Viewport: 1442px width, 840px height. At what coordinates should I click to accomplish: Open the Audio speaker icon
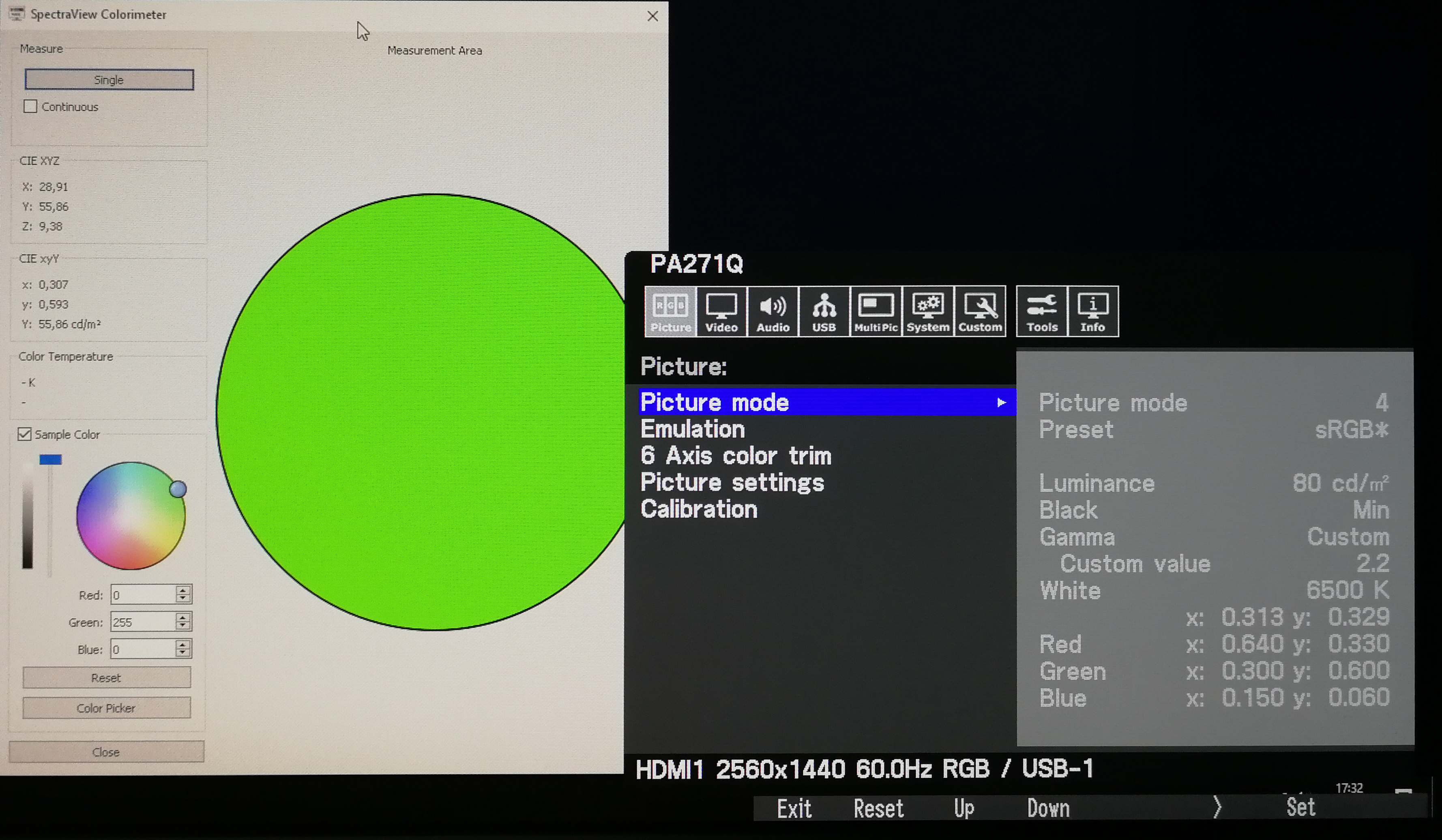772,311
